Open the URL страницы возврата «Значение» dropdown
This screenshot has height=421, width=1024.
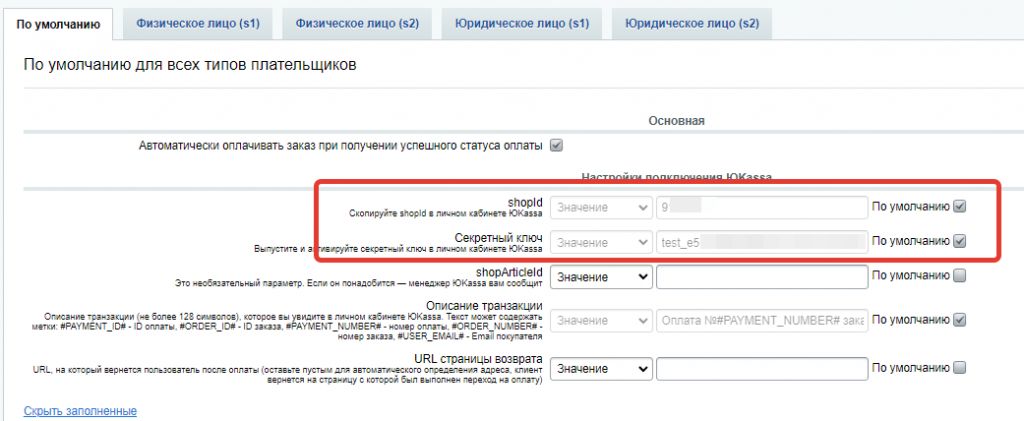pyautogui.click(x=601, y=368)
